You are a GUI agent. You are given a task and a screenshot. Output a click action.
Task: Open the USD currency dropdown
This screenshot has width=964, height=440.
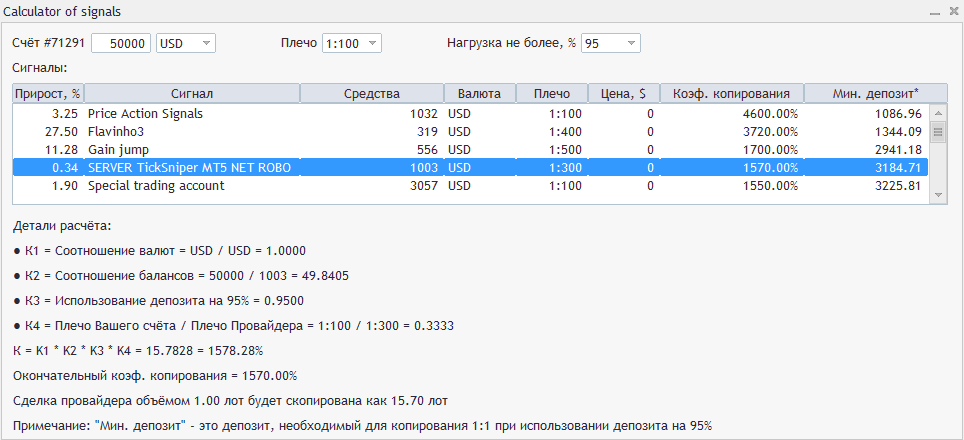[186, 44]
